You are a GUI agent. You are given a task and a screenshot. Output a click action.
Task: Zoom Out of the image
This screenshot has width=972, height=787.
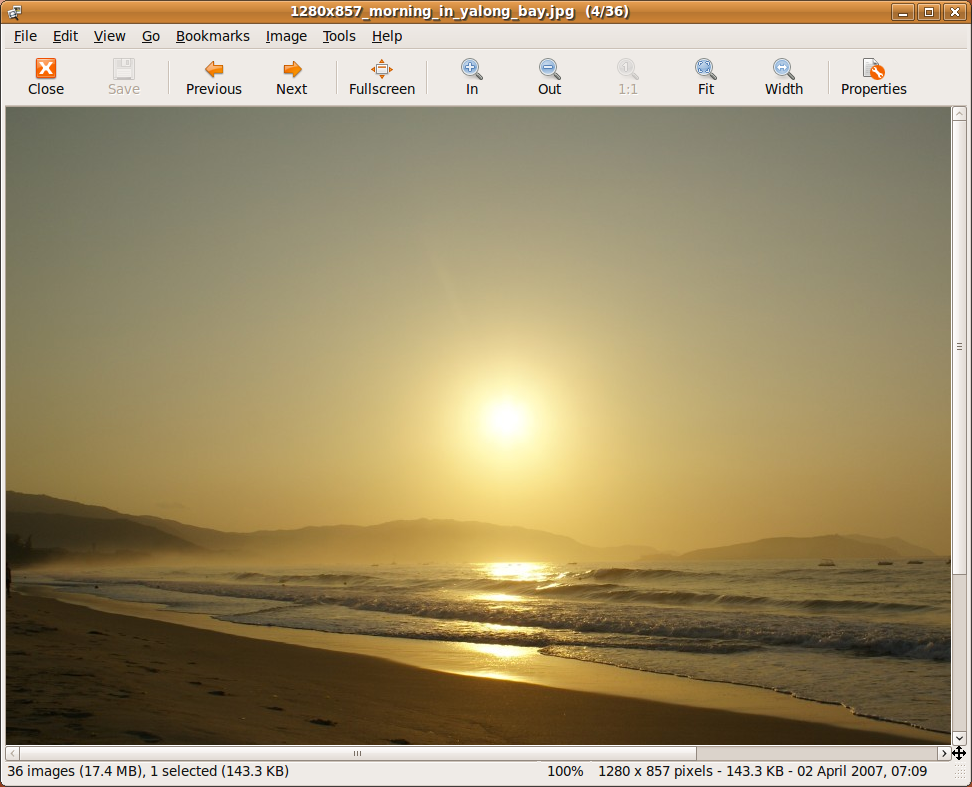[x=549, y=77]
